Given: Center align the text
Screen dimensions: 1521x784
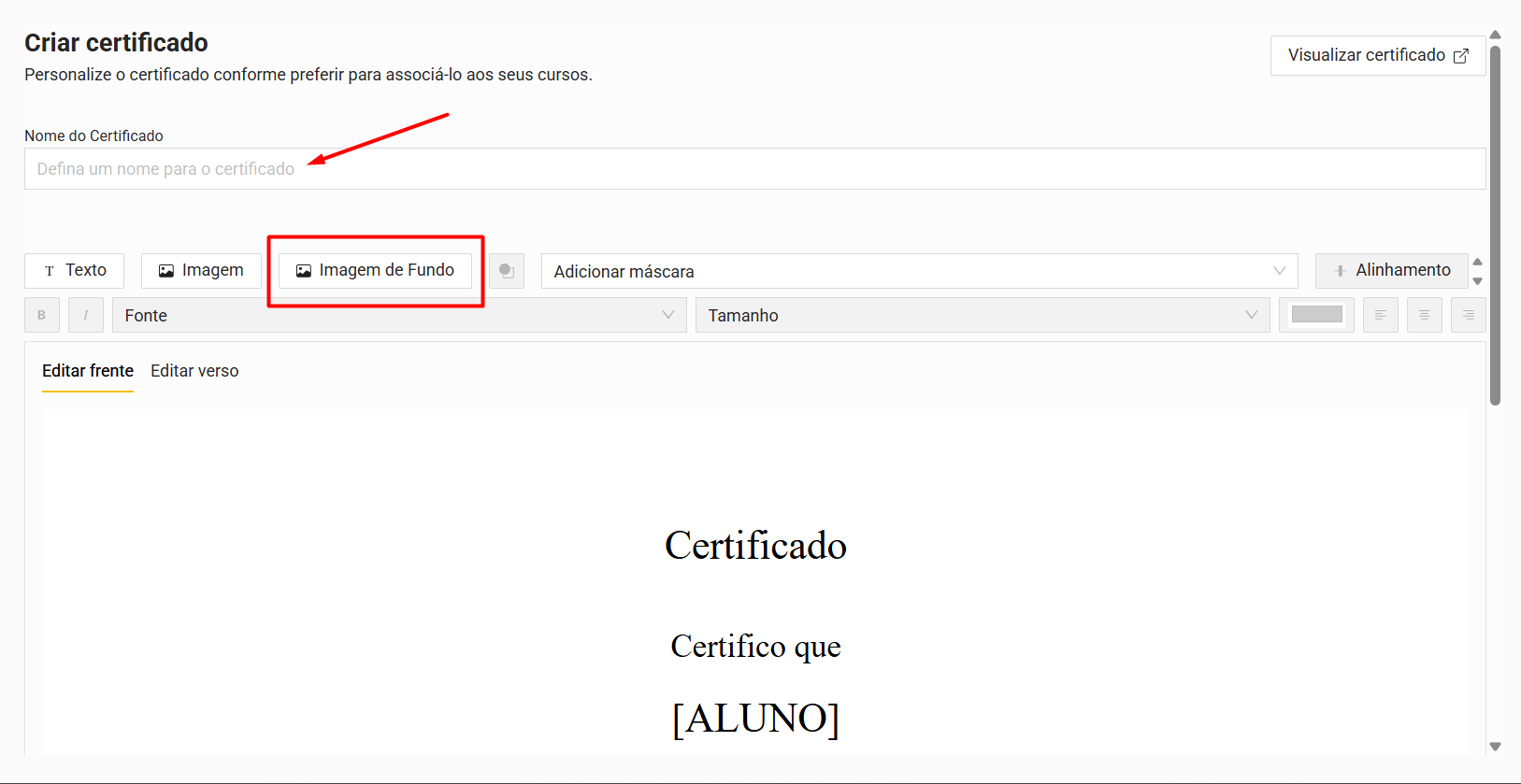Looking at the screenshot, I should [1424, 315].
